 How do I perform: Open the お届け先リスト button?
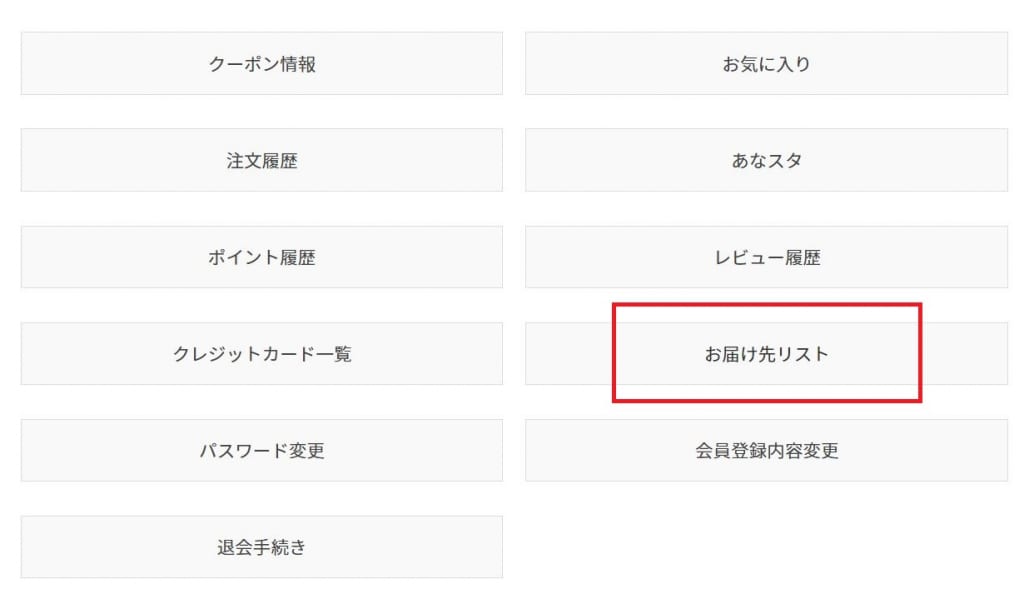[766, 354]
